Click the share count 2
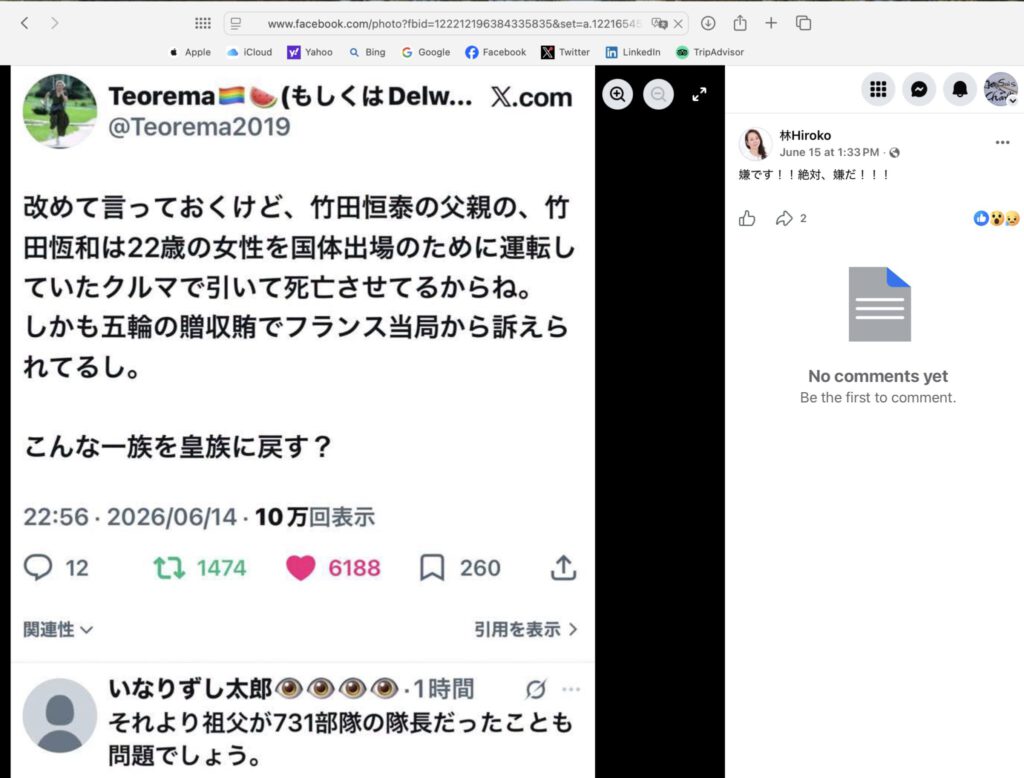This screenshot has width=1024, height=778. click(803, 218)
